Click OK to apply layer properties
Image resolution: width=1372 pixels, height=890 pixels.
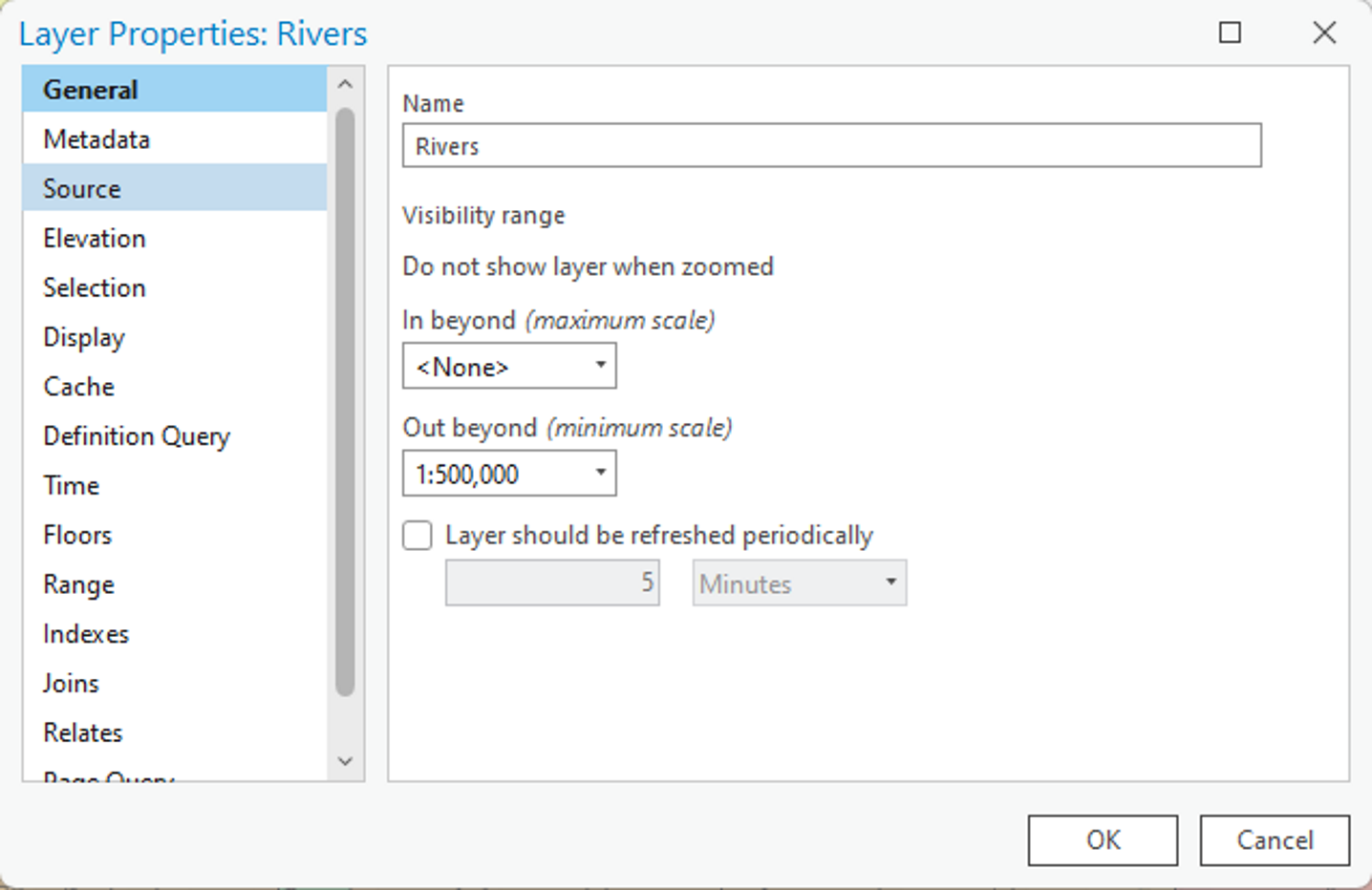[1103, 840]
